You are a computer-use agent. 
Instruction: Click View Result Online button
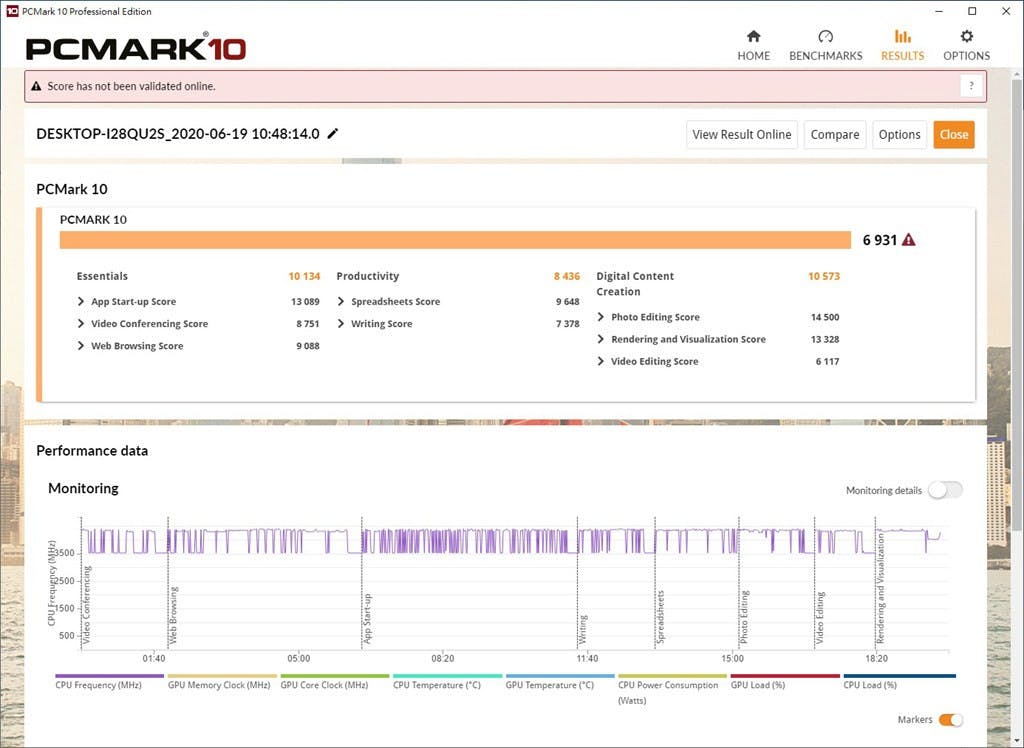tap(742, 135)
